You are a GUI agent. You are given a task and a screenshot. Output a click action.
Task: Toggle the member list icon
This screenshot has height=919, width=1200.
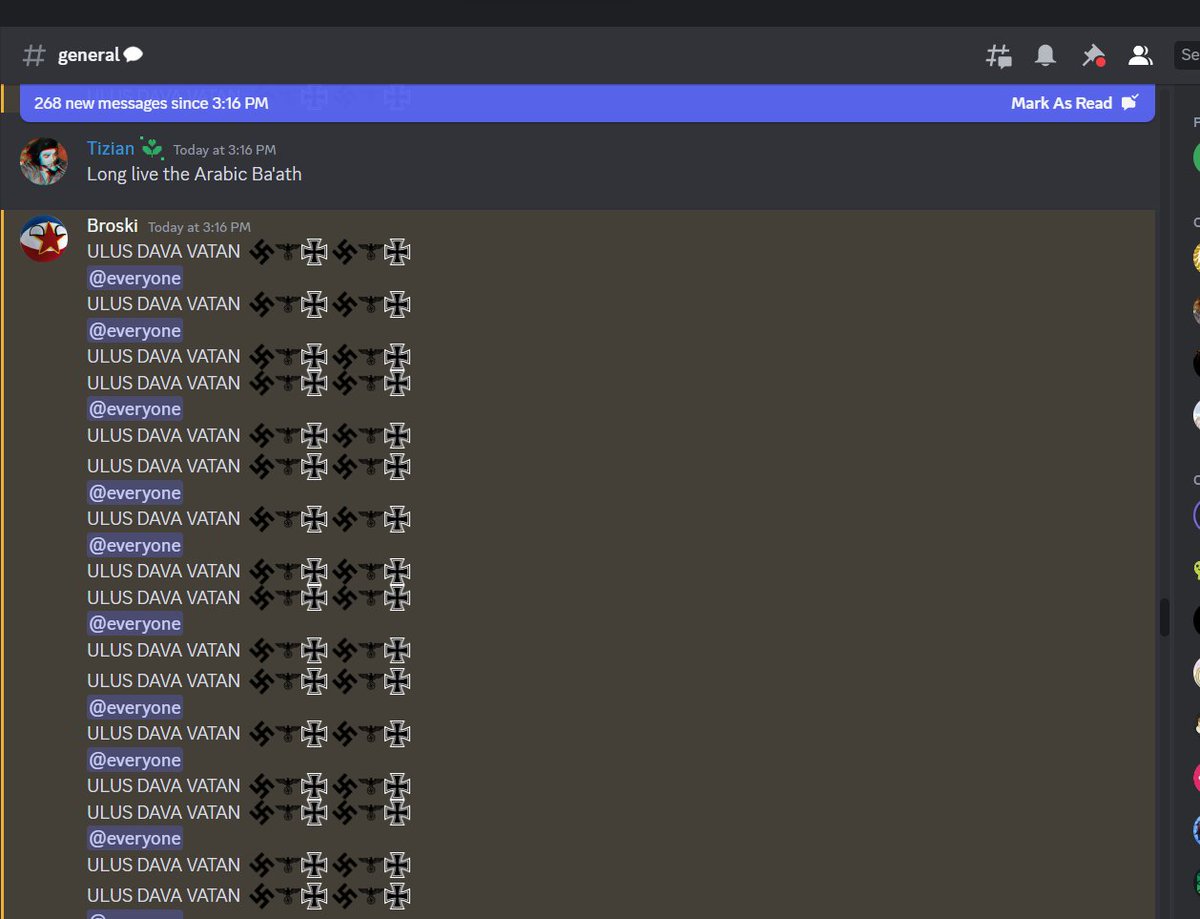point(1140,56)
